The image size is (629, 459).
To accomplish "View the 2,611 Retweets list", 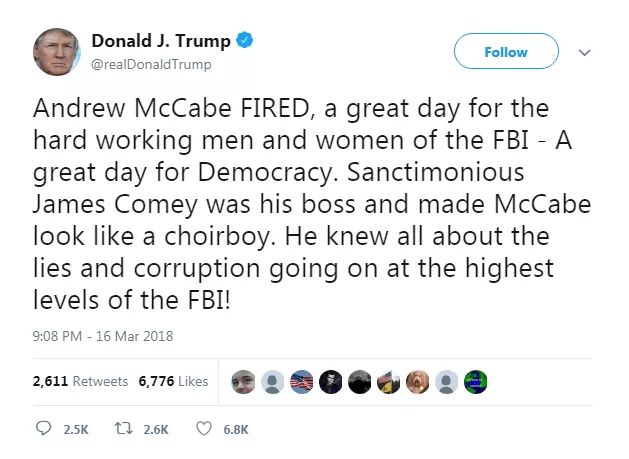I will (80, 381).
